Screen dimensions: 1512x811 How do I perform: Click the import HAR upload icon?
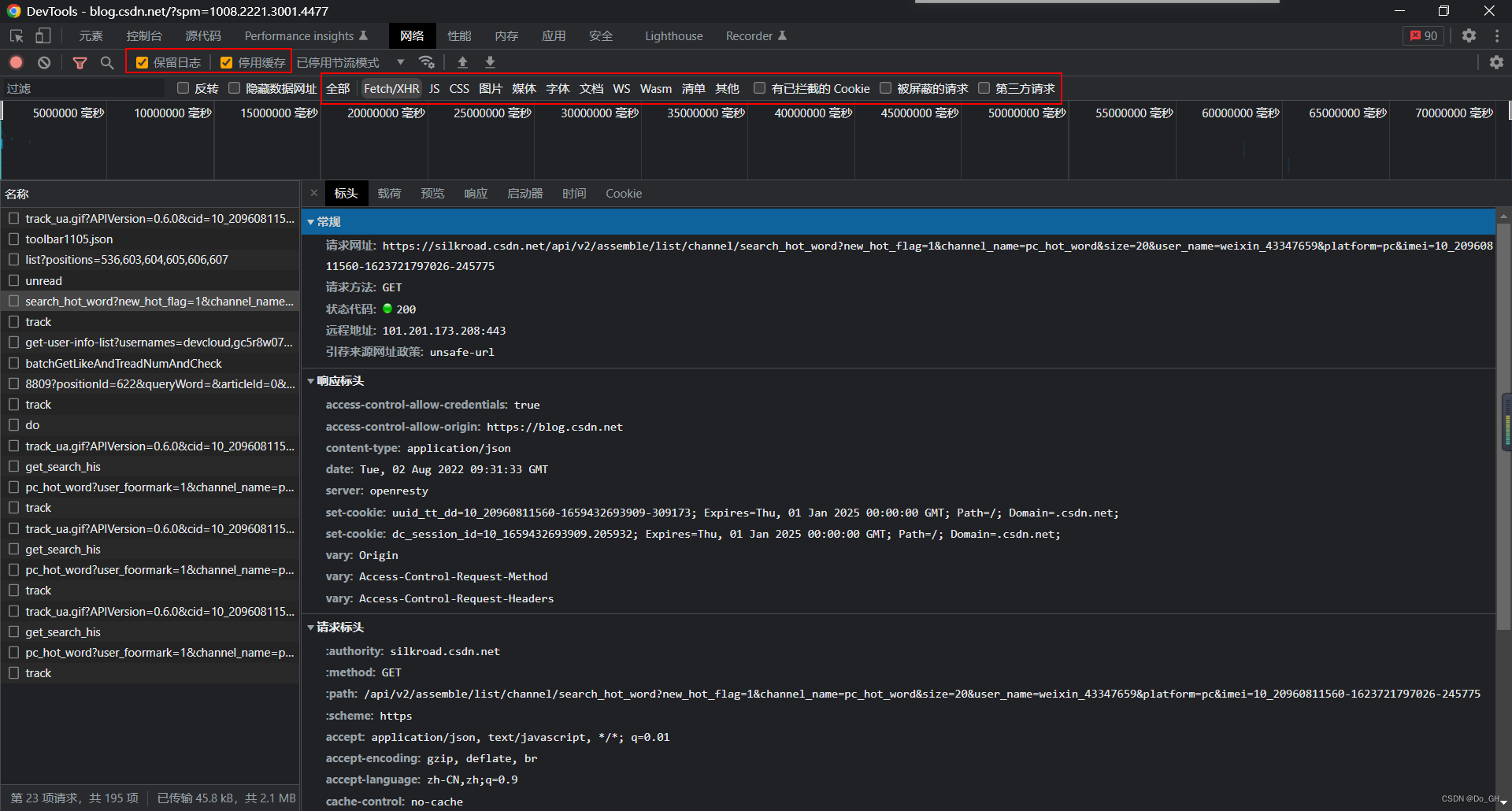462,62
